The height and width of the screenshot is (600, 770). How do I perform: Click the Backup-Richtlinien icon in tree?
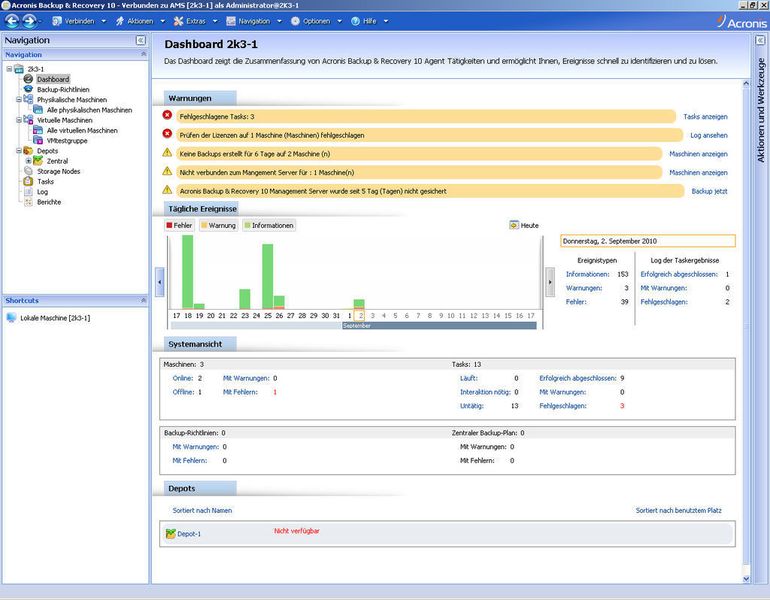(28, 89)
